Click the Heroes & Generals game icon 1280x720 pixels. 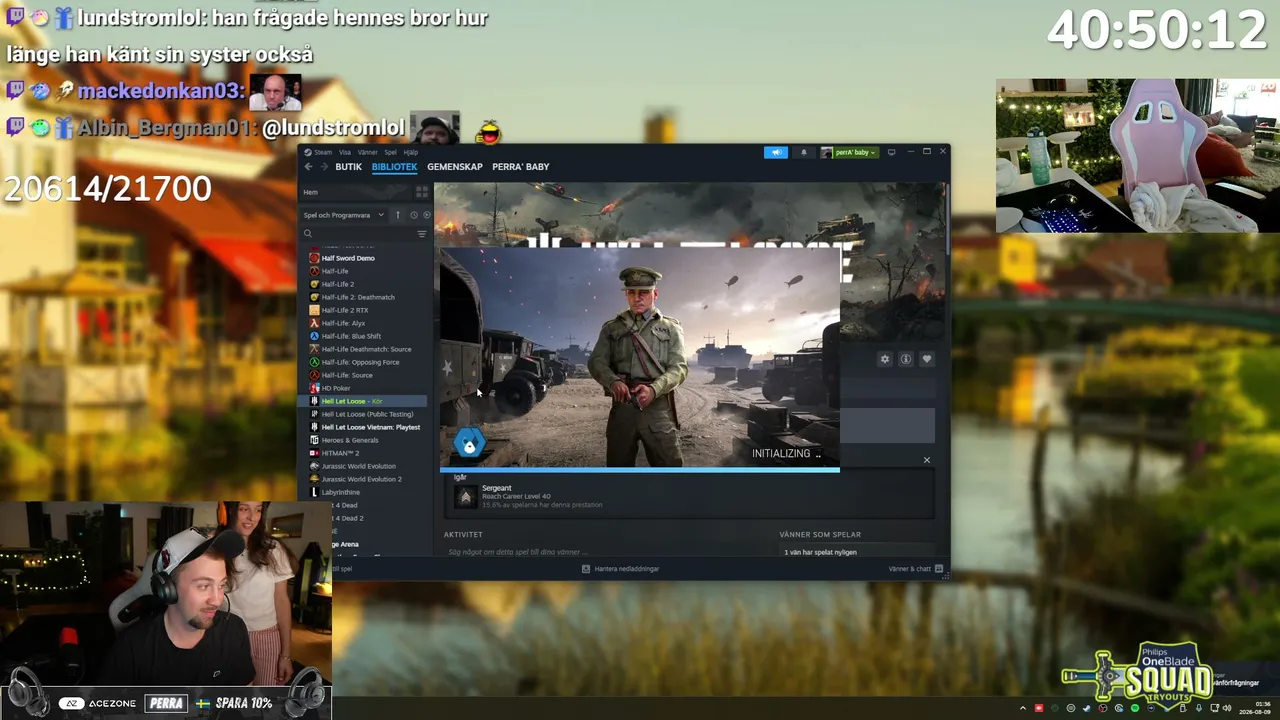(314, 440)
